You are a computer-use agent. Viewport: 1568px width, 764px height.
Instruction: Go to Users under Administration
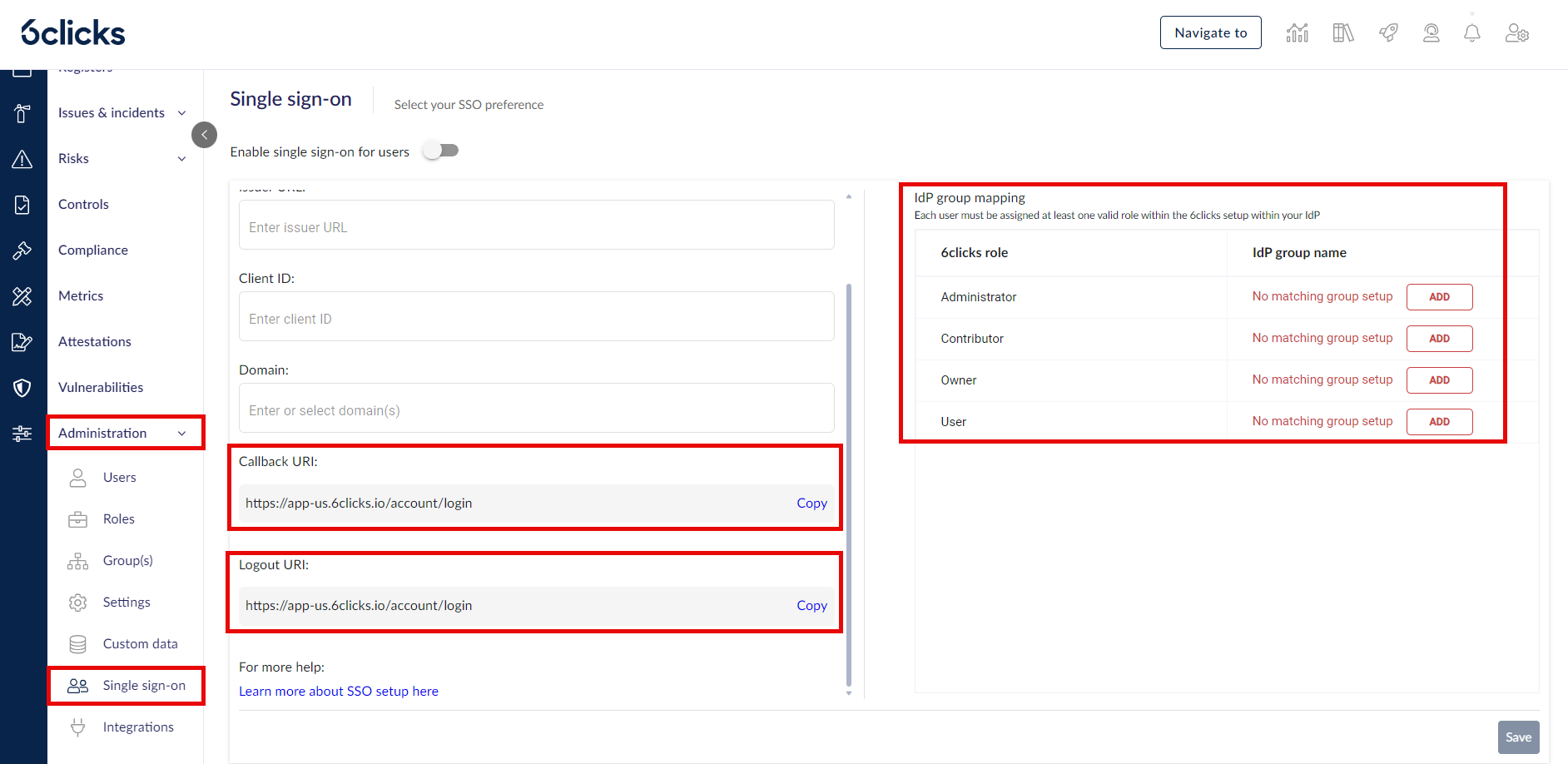click(120, 478)
